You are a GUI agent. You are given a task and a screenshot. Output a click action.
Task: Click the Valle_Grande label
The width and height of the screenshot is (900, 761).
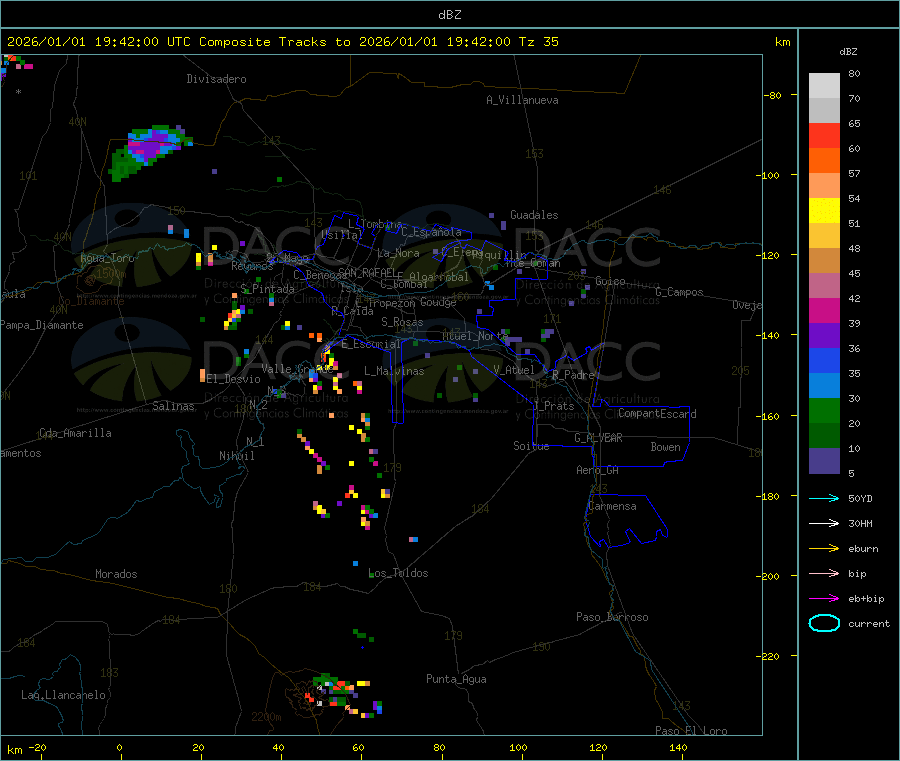click(297, 369)
